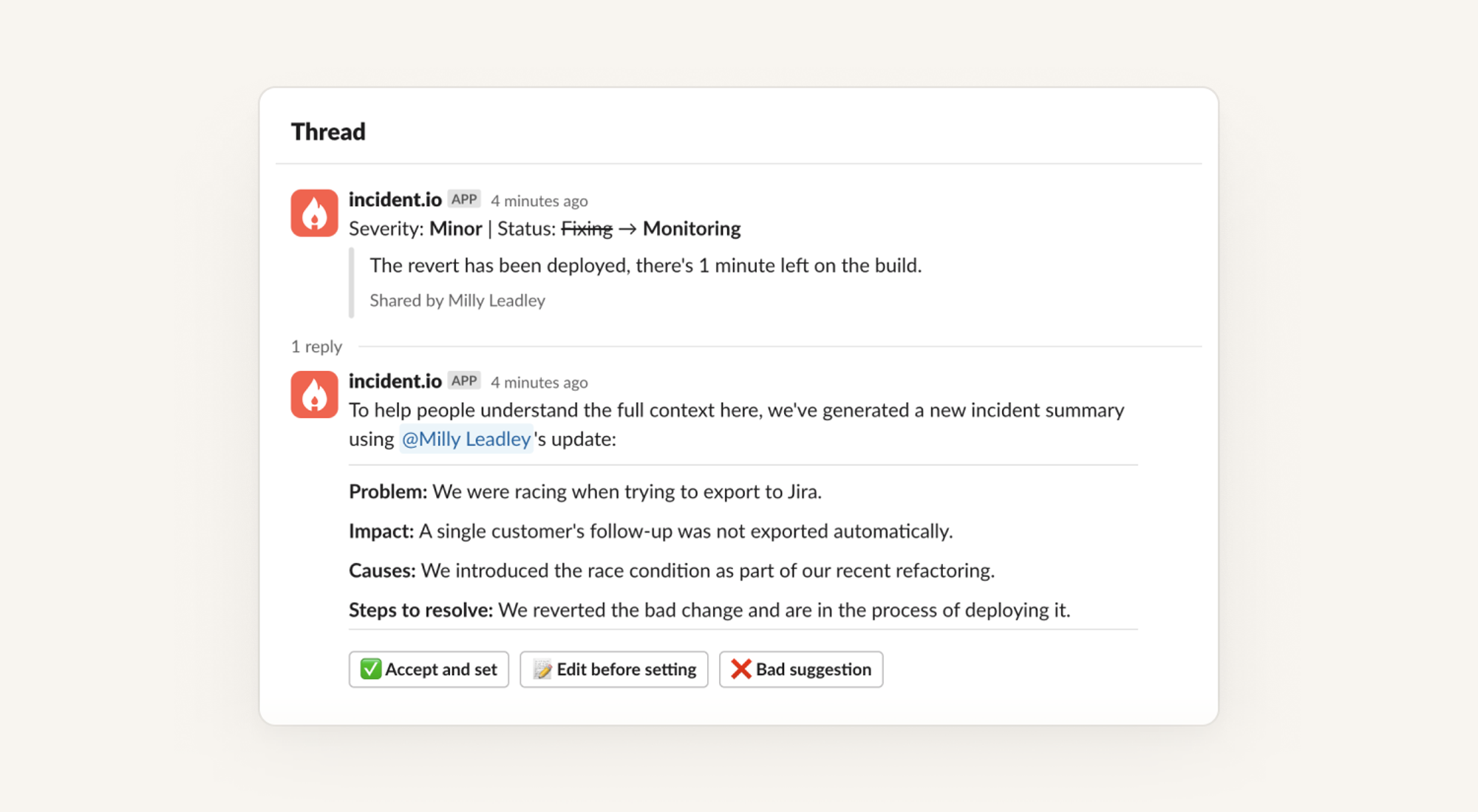The image size is (1478, 812).
Task: Open incident.io app name on the reply message
Action: tap(395, 381)
